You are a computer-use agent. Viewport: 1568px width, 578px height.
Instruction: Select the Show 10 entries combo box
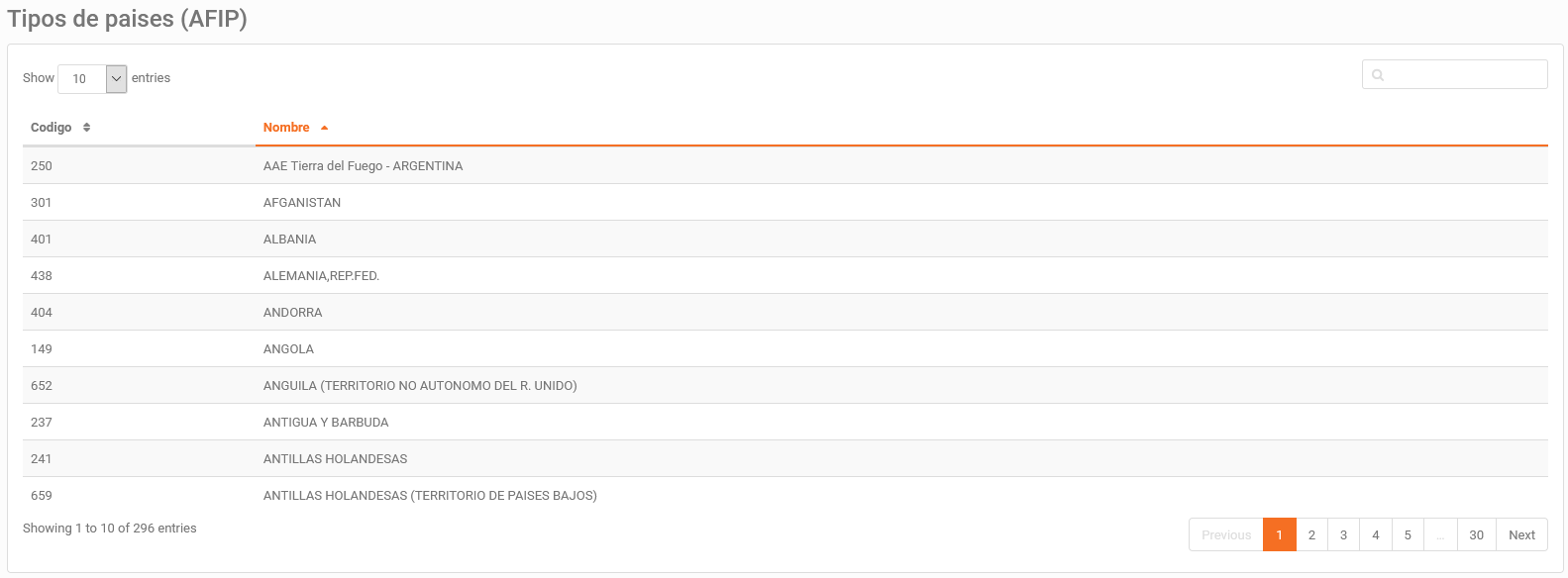tap(92, 79)
